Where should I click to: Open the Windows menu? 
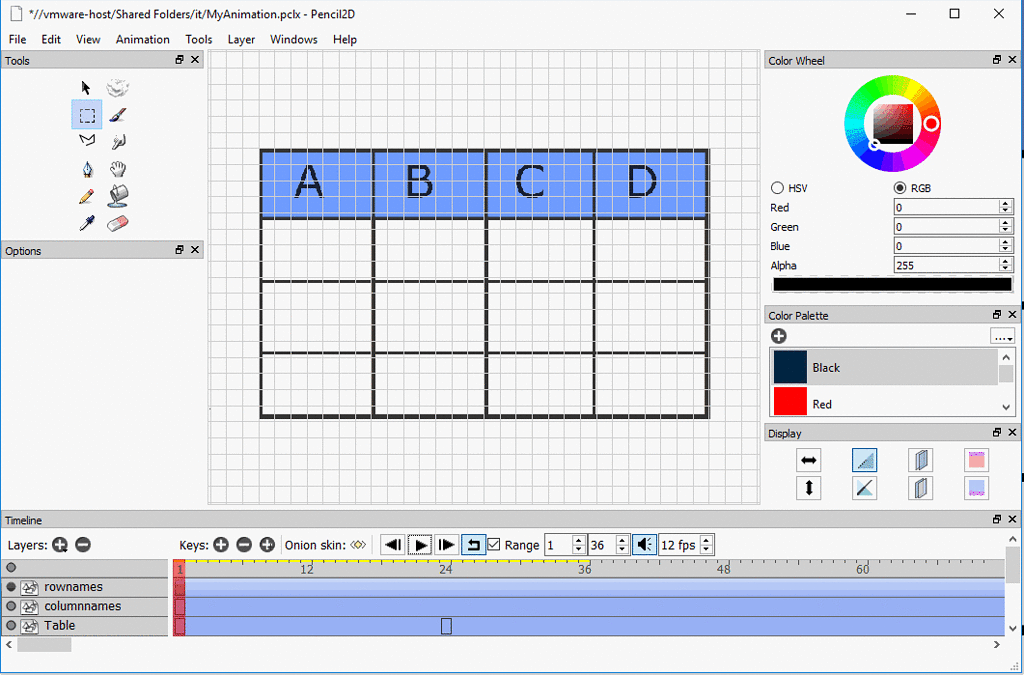(293, 39)
